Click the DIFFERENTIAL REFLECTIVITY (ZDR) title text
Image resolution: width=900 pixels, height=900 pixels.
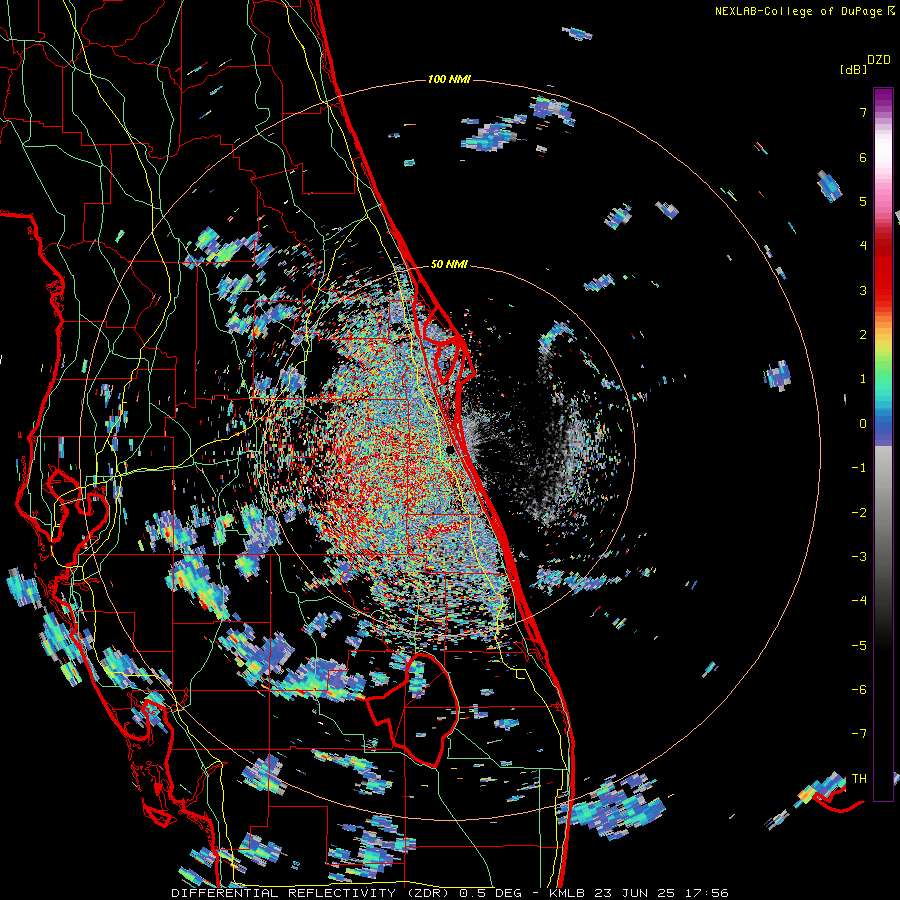312,893
